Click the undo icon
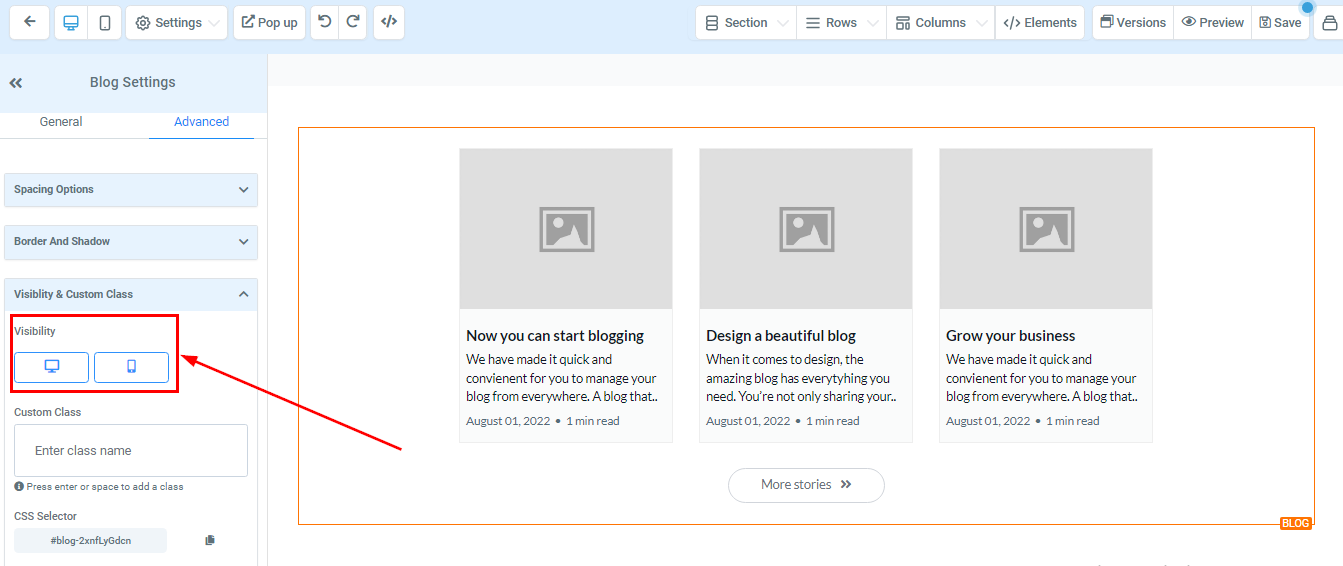This screenshot has height=566, width=1343. [325, 22]
